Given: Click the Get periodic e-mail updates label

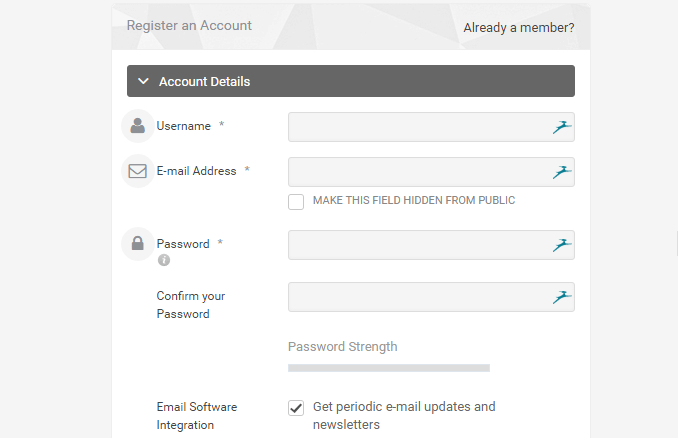Looking at the screenshot, I should pos(404,416).
